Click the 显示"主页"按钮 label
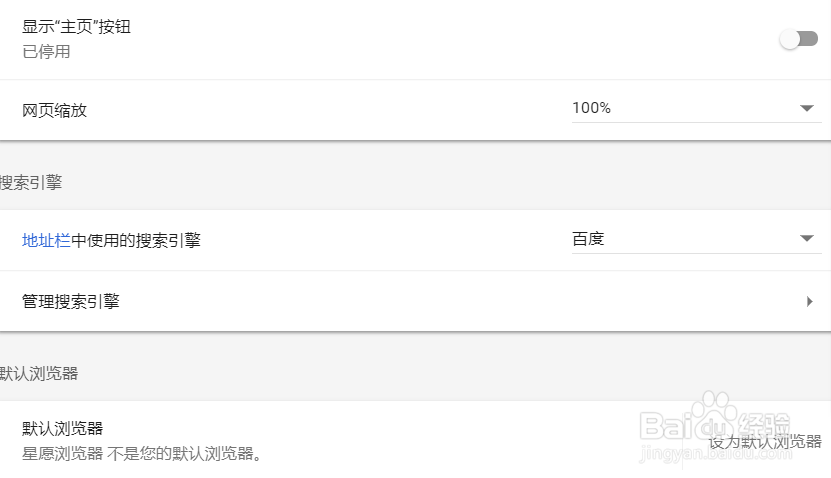The height and width of the screenshot is (478, 831). (x=76, y=27)
